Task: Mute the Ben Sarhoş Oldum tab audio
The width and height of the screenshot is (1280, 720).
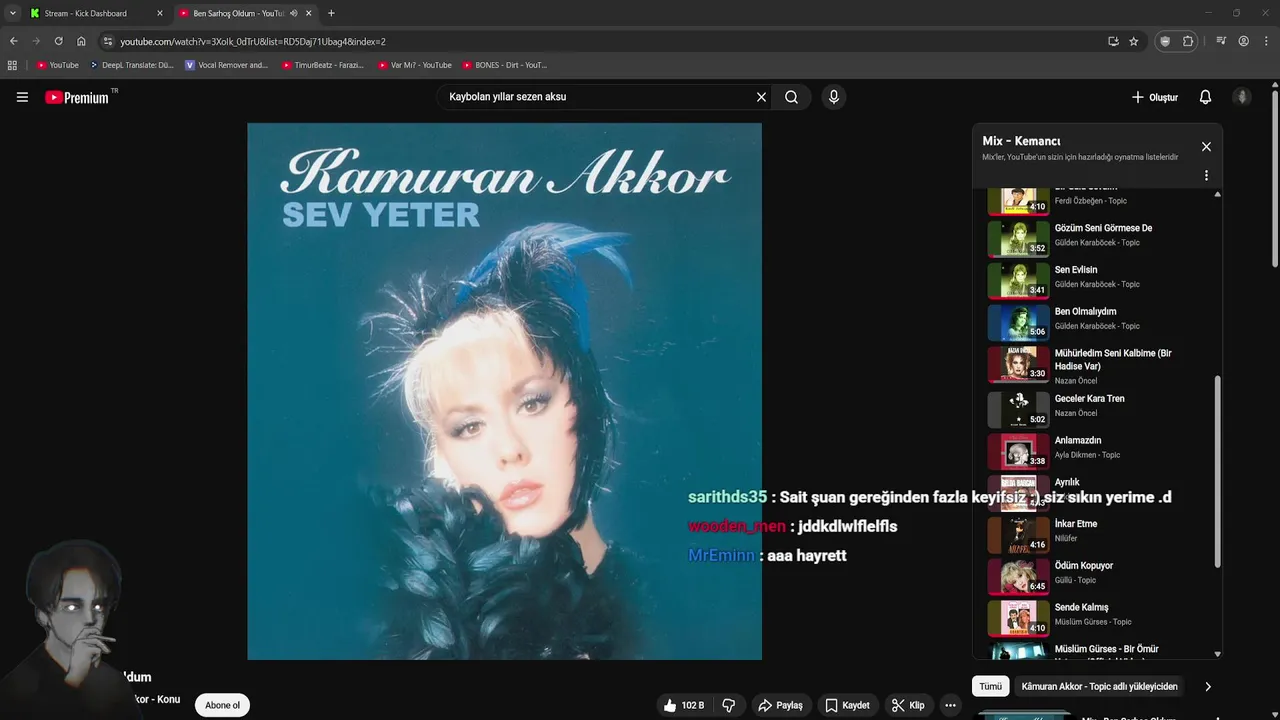Action: tap(293, 13)
